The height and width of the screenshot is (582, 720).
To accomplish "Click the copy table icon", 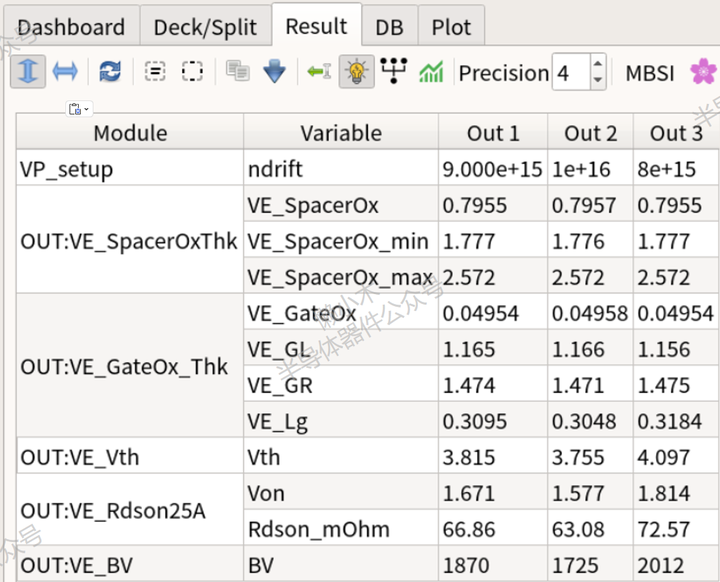I will (238, 71).
